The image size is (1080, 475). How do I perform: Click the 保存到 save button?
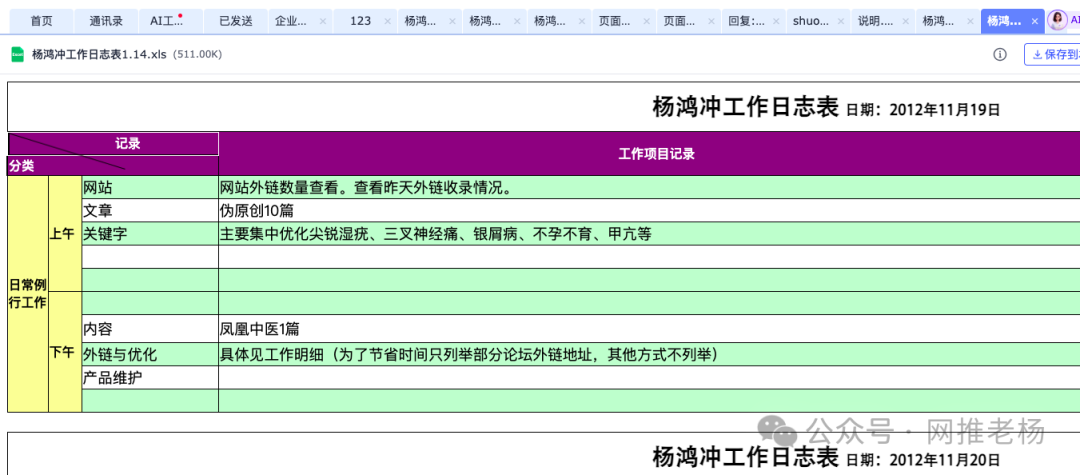1052,54
